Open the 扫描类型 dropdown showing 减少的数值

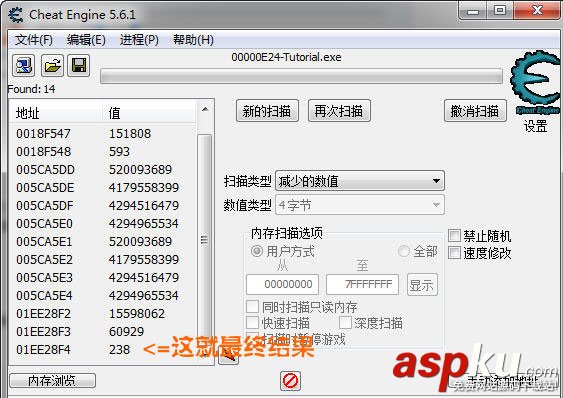click(x=359, y=181)
